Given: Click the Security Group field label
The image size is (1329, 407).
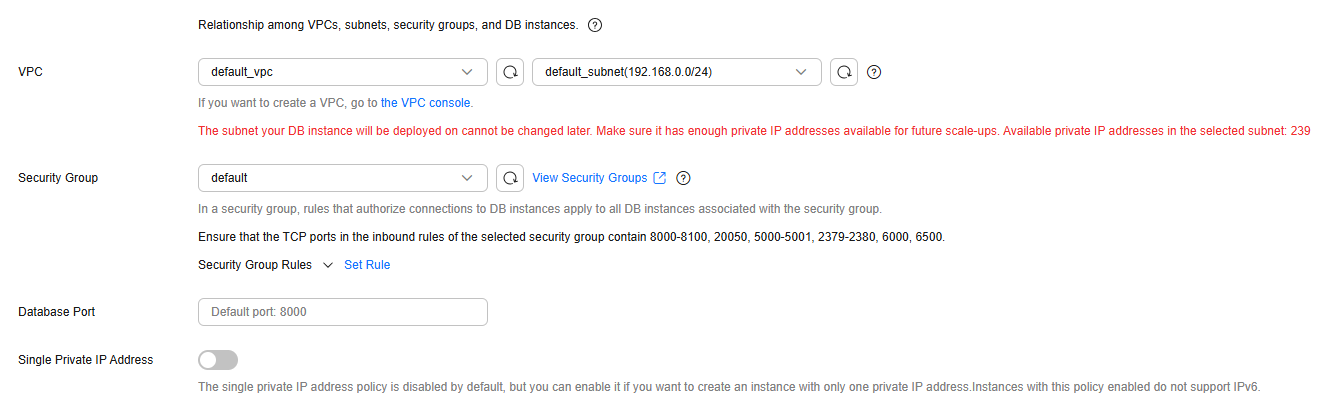Looking at the screenshot, I should [x=58, y=178].
